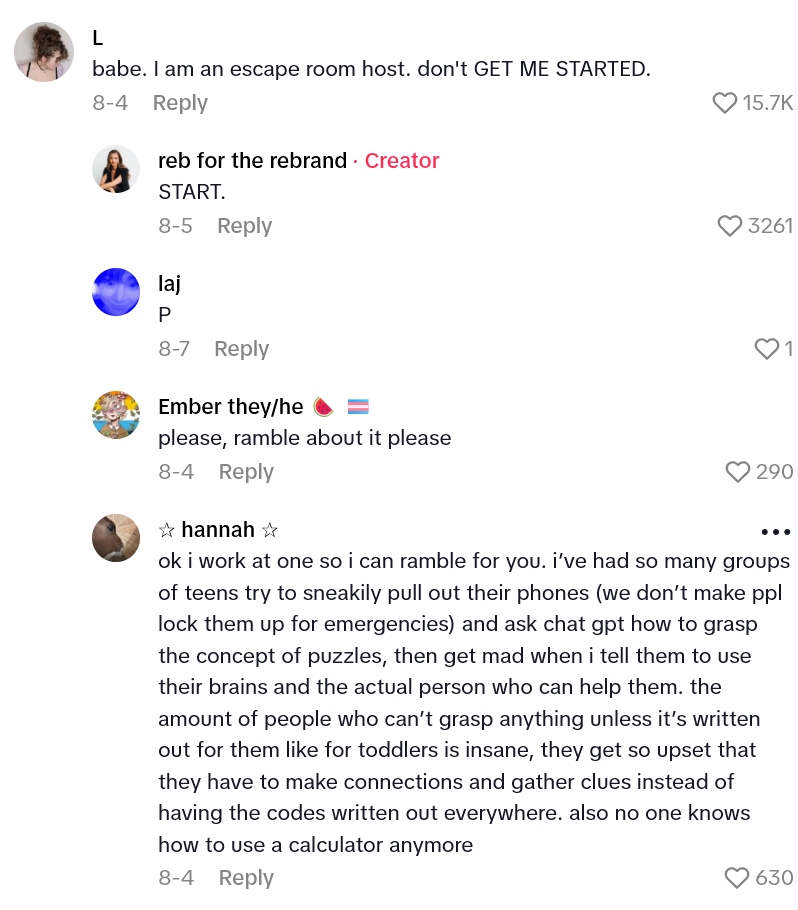Open the comment options ellipsis menu

point(776,531)
